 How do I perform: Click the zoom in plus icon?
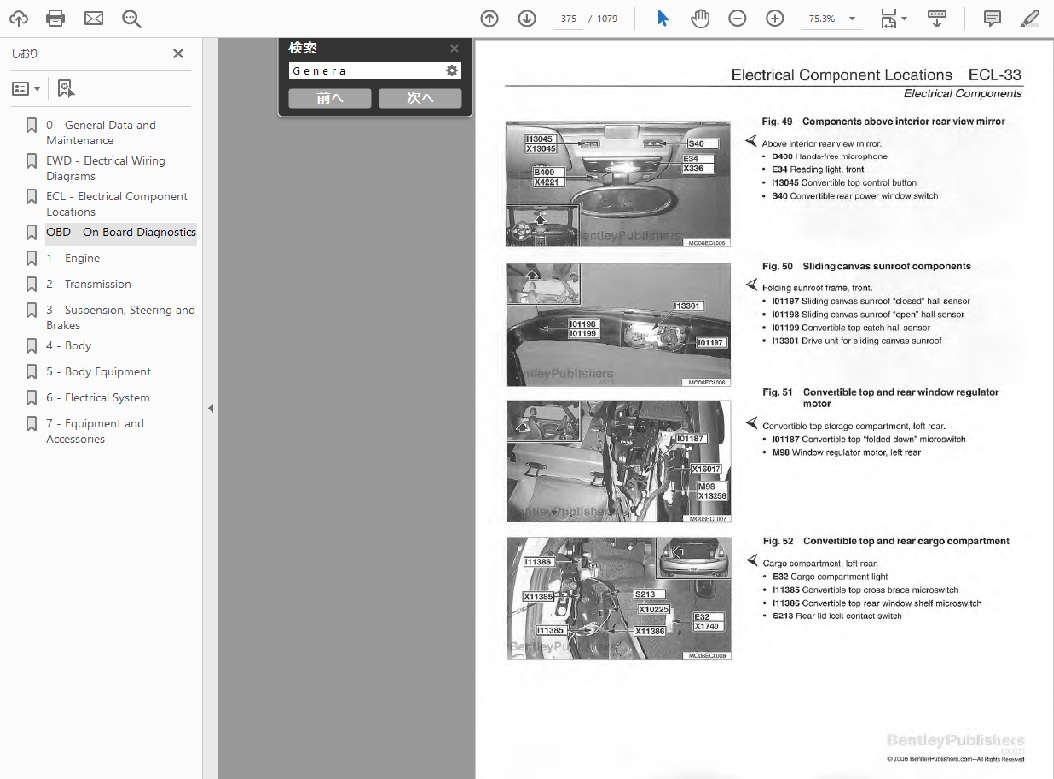pos(775,18)
